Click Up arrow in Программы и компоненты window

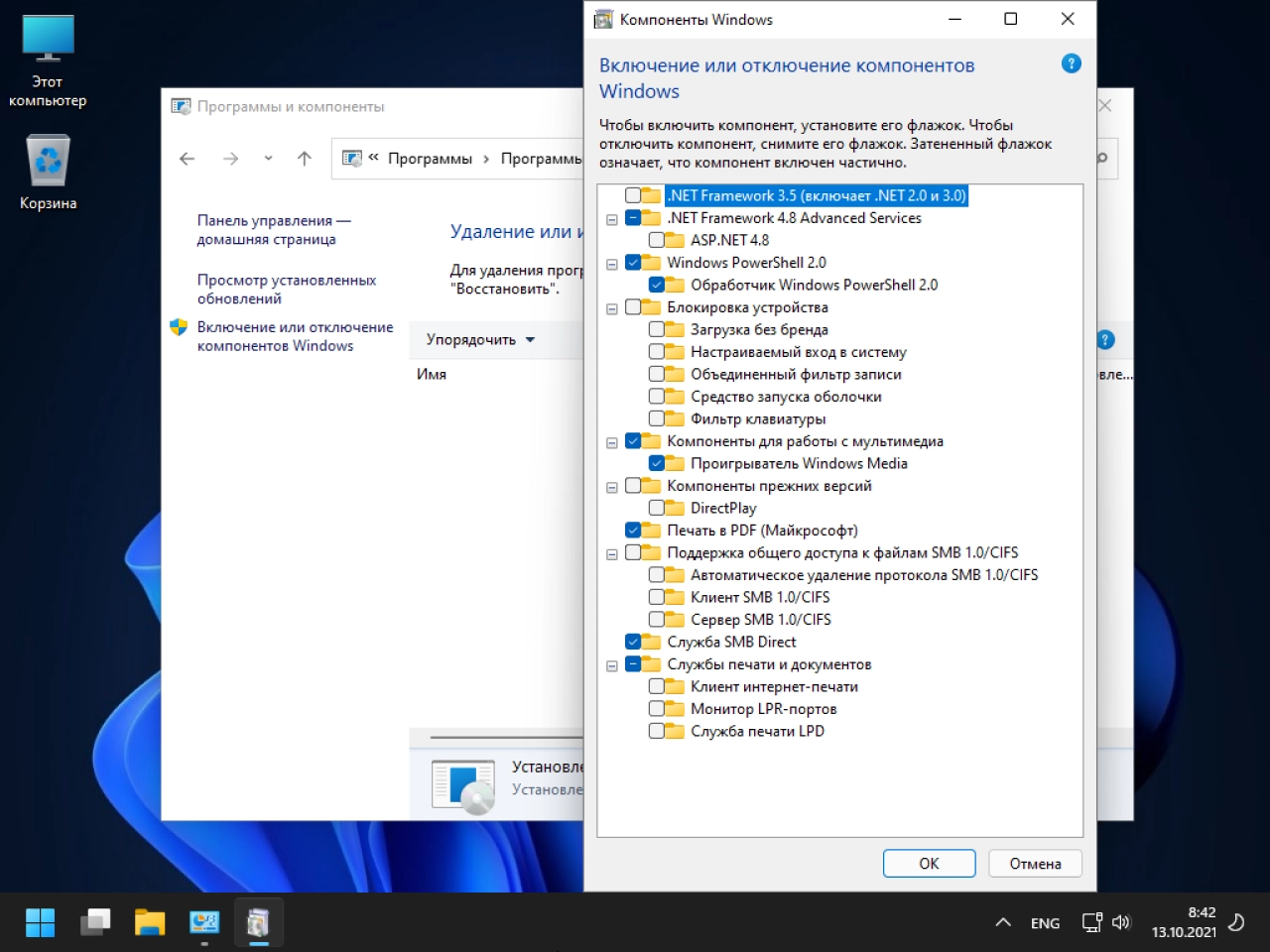pyautogui.click(x=305, y=159)
